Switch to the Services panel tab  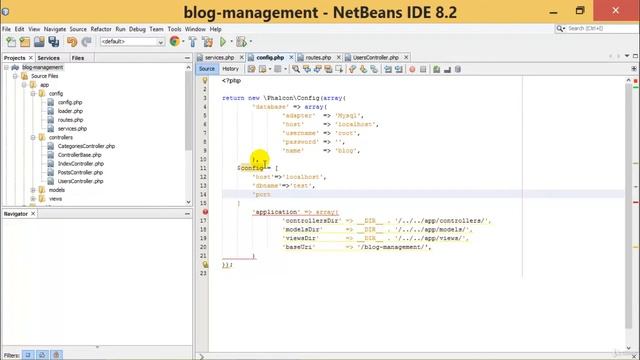(x=49, y=58)
